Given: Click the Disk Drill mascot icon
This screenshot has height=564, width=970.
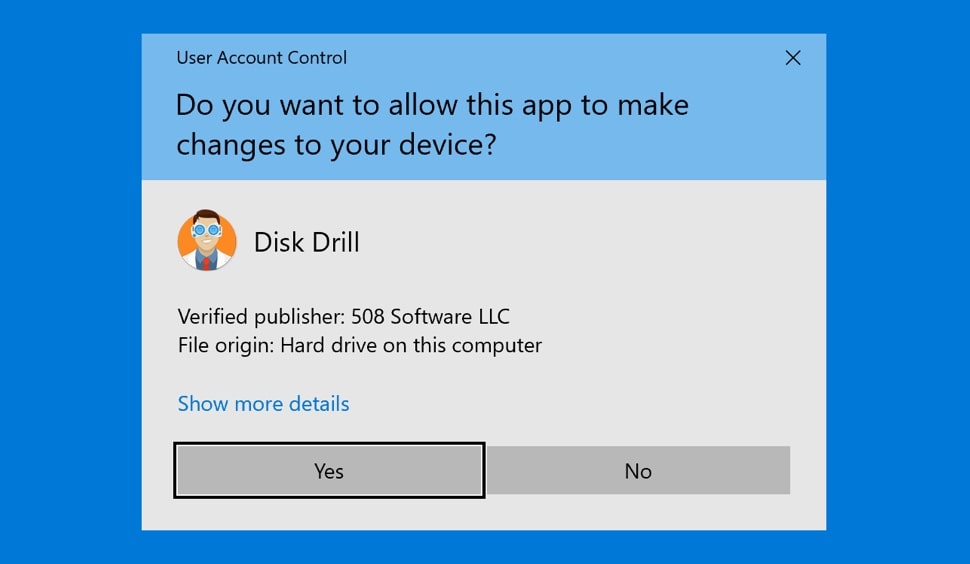Looking at the screenshot, I should [207, 241].
